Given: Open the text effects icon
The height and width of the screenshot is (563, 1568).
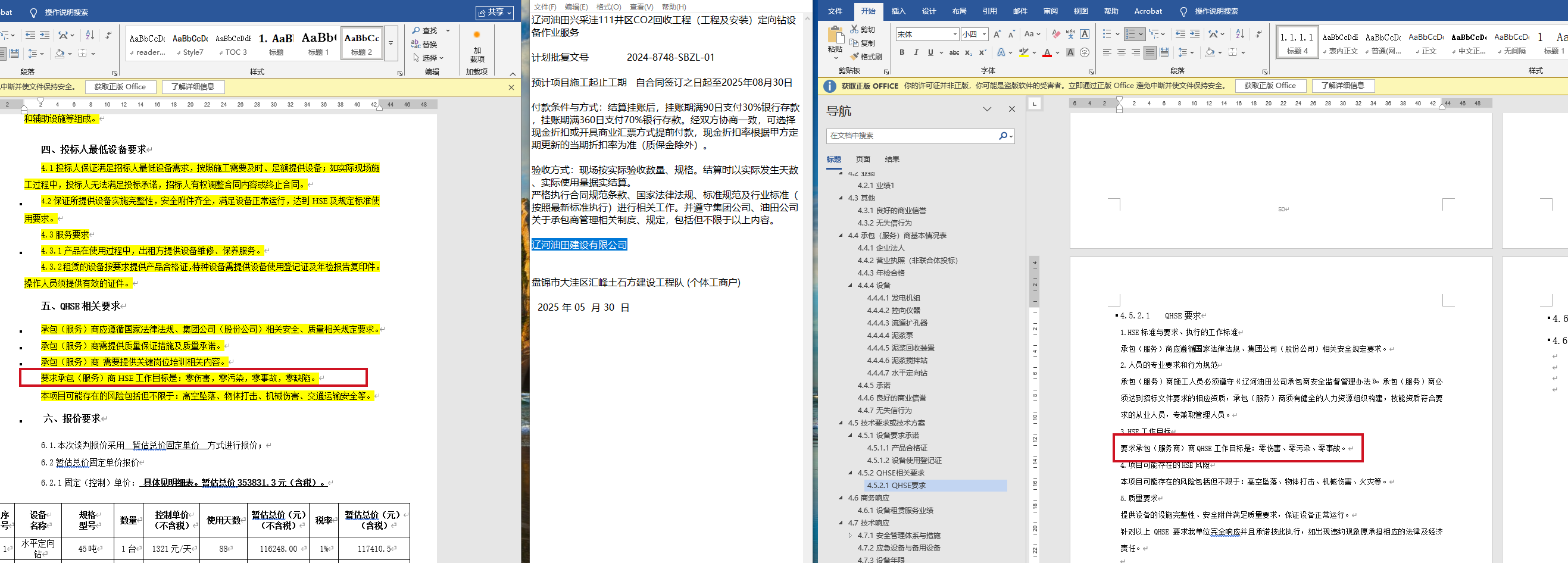Looking at the screenshot, I should click(1001, 53).
